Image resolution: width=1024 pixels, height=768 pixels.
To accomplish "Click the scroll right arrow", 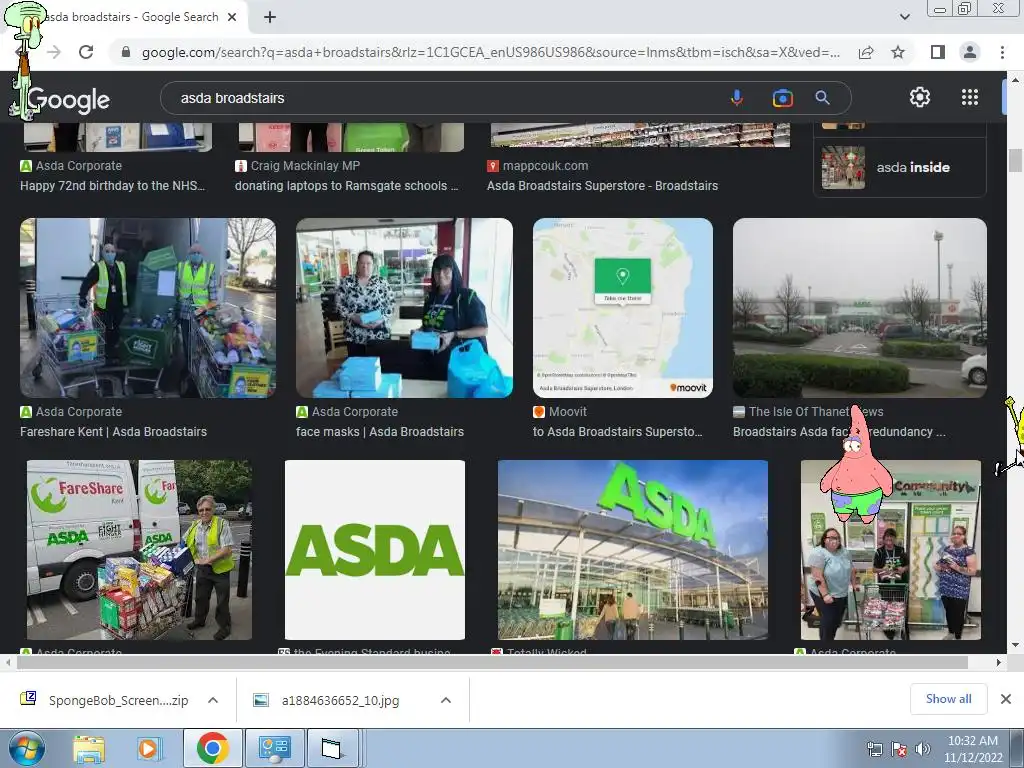I will tap(998, 662).
